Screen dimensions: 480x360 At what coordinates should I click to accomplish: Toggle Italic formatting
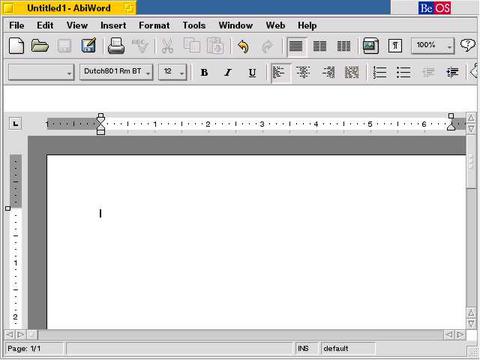pos(228,72)
